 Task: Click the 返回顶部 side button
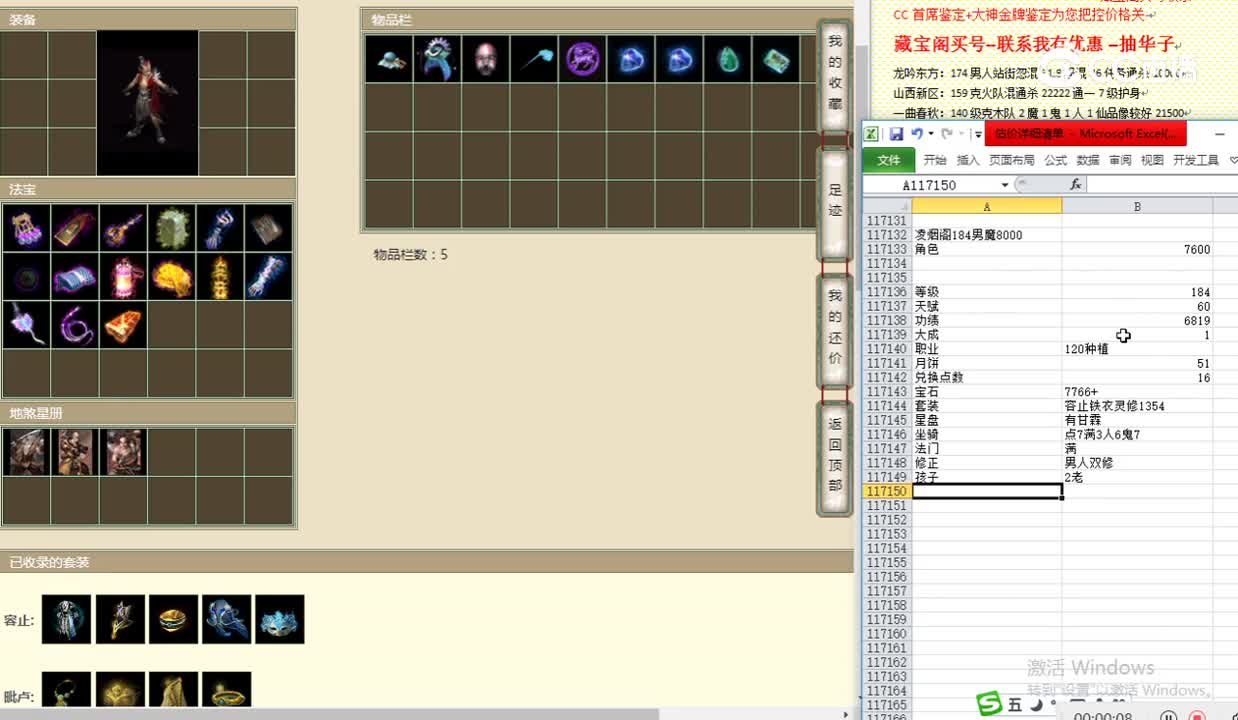coord(835,459)
